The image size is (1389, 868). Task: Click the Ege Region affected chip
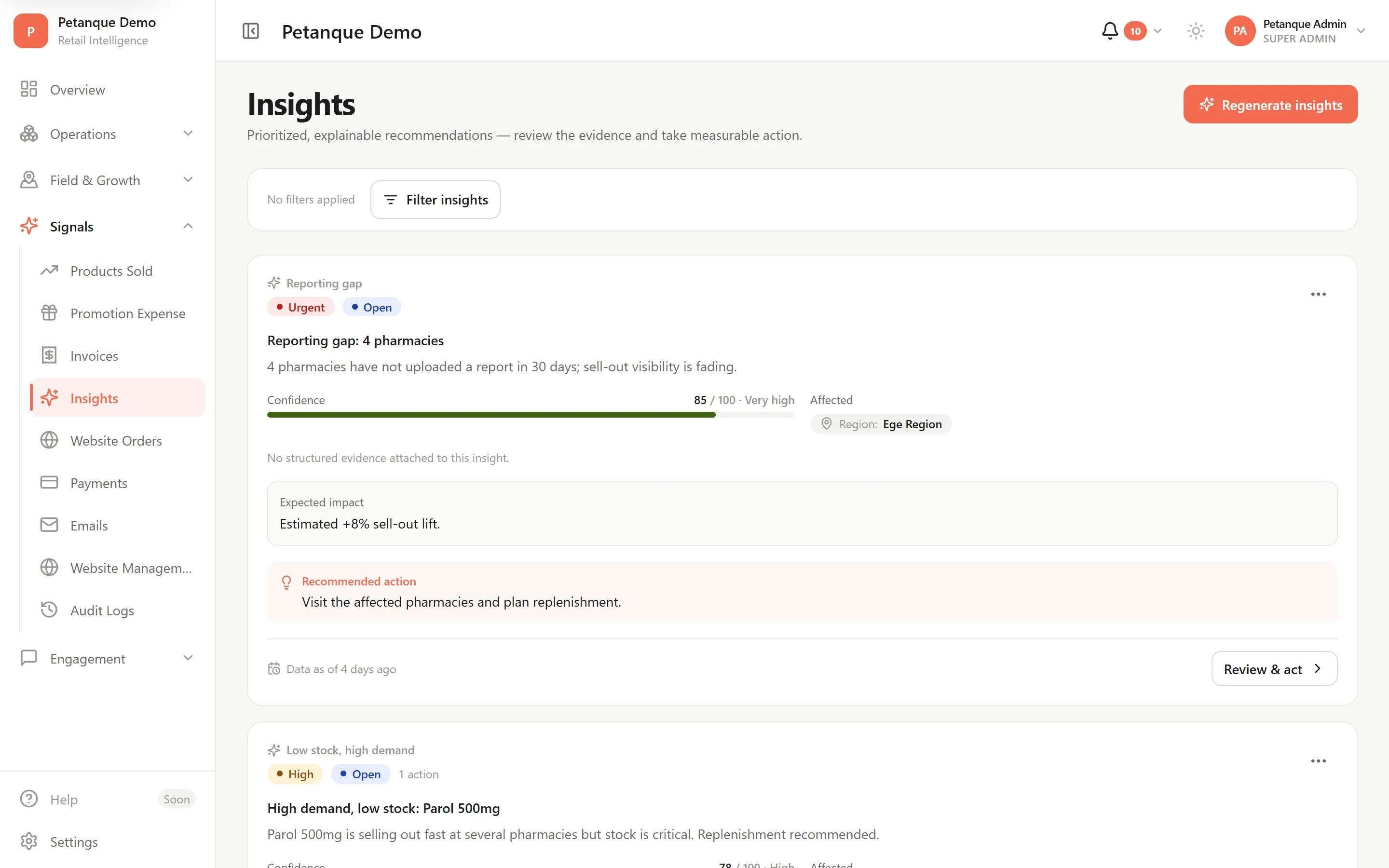click(x=881, y=424)
